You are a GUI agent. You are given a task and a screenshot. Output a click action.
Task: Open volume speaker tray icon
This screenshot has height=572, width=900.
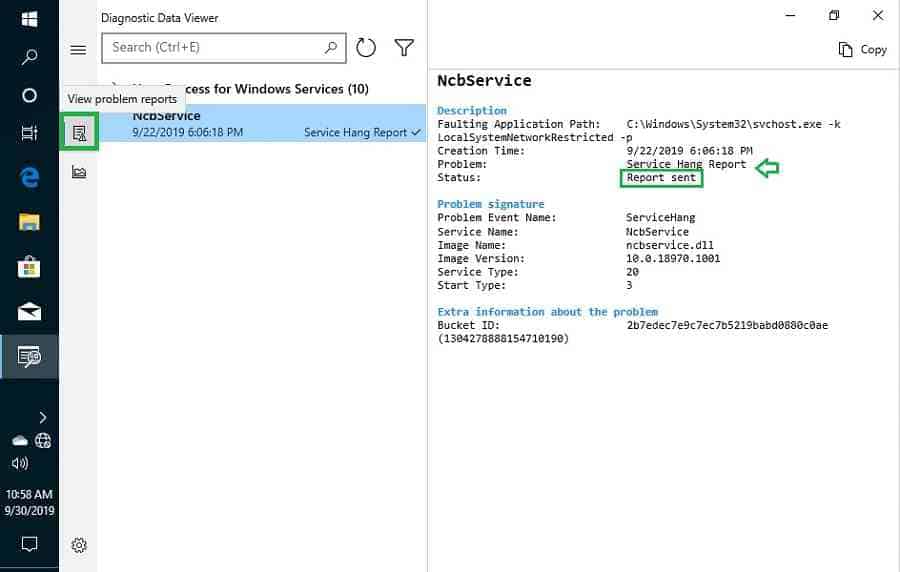20,463
